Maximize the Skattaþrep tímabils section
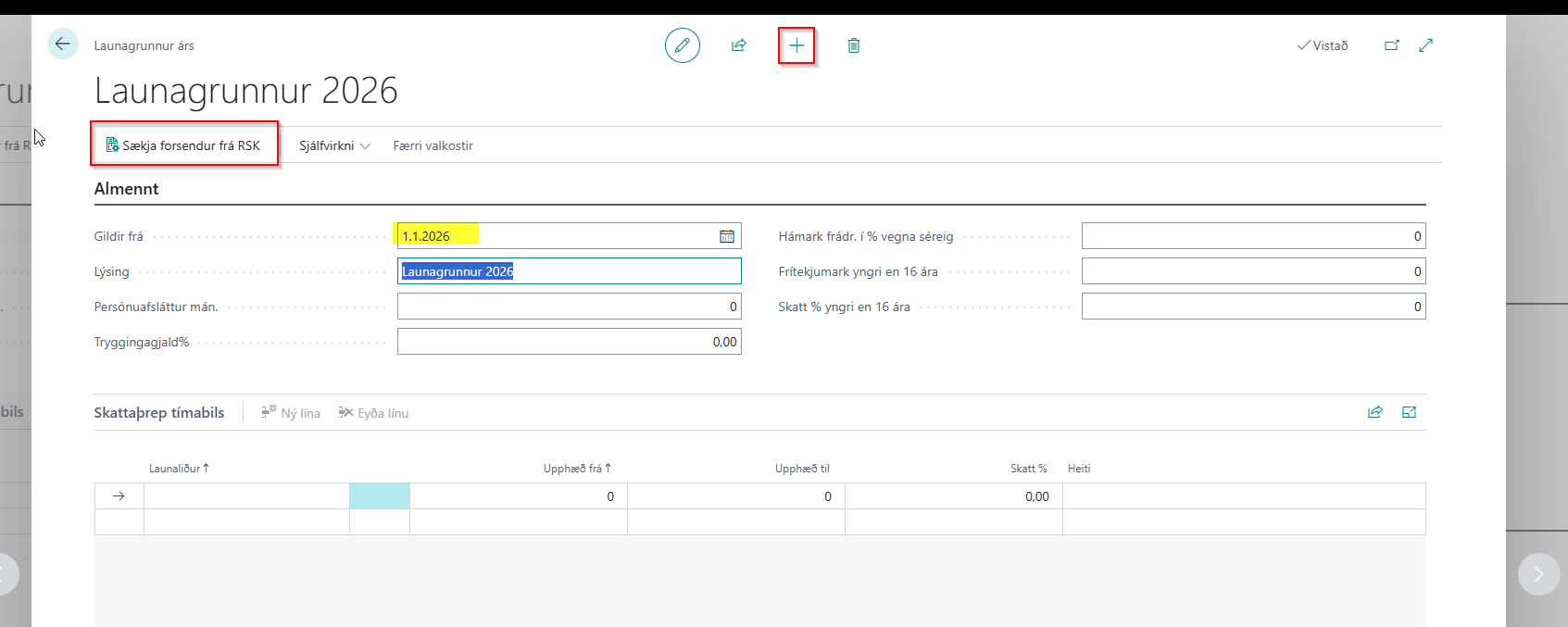 click(x=1410, y=412)
